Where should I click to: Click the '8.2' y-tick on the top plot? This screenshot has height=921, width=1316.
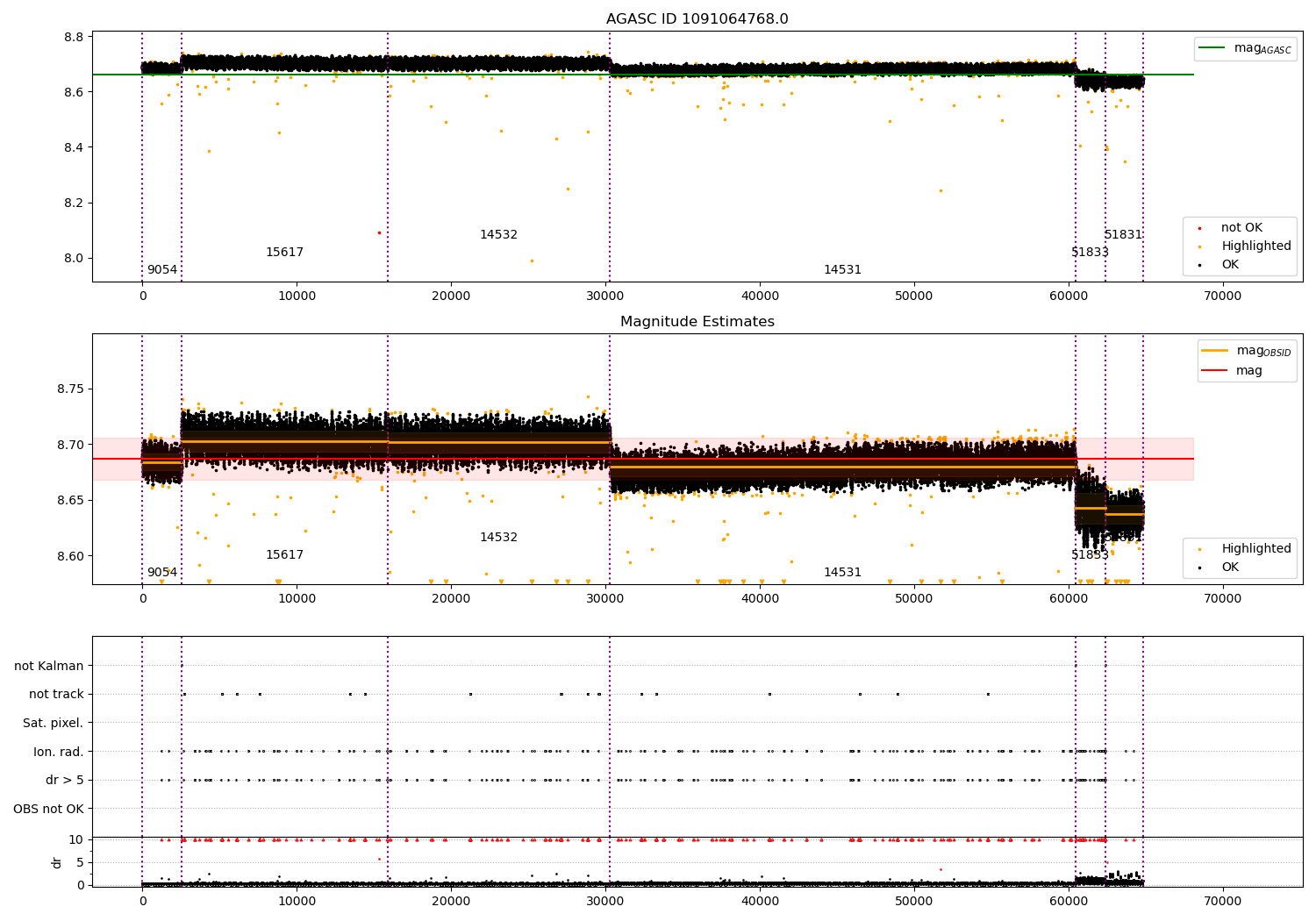74,203
